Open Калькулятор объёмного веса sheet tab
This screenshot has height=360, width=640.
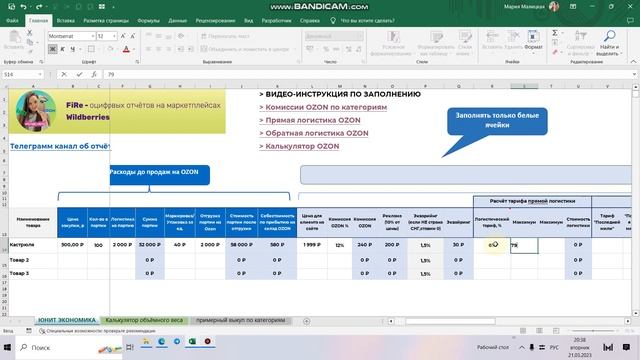[144, 320]
